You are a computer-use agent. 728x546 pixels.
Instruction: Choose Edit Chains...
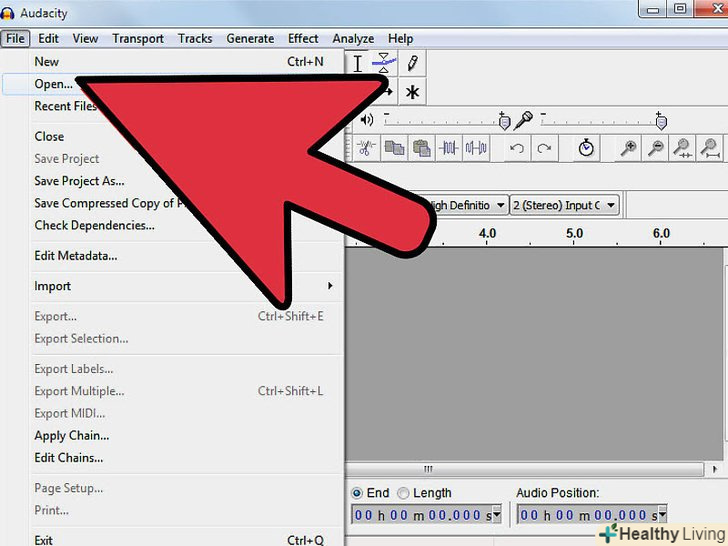(x=69, y=458)
